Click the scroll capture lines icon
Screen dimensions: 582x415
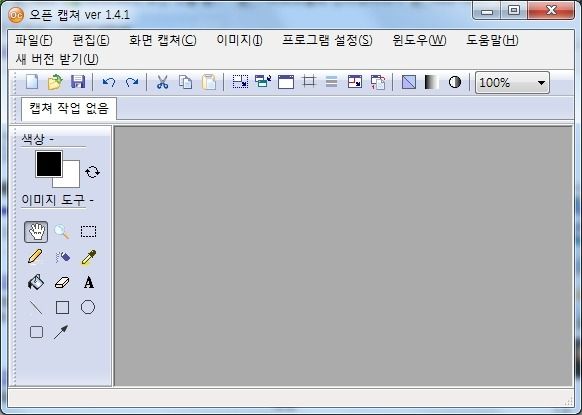(331, 82)
